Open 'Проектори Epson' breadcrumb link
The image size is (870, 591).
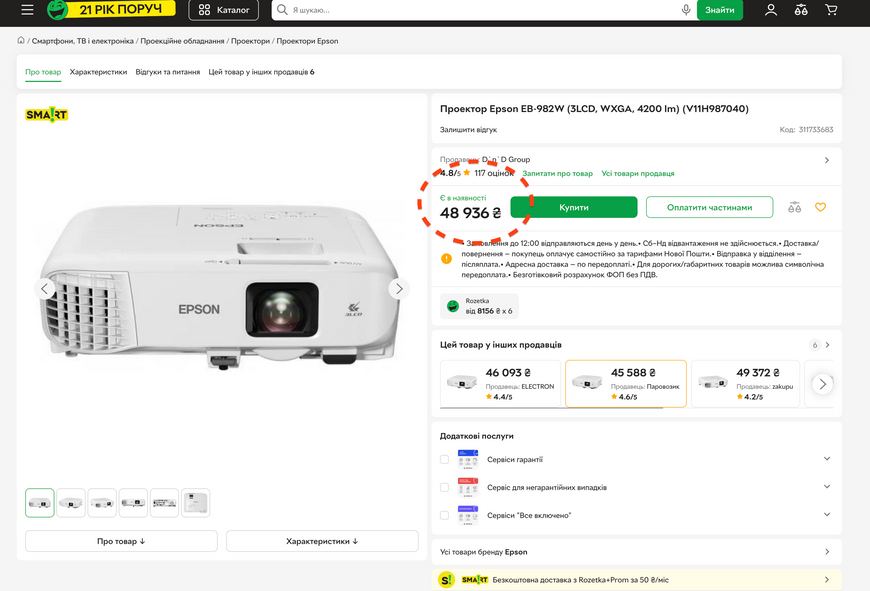[307, 41]
